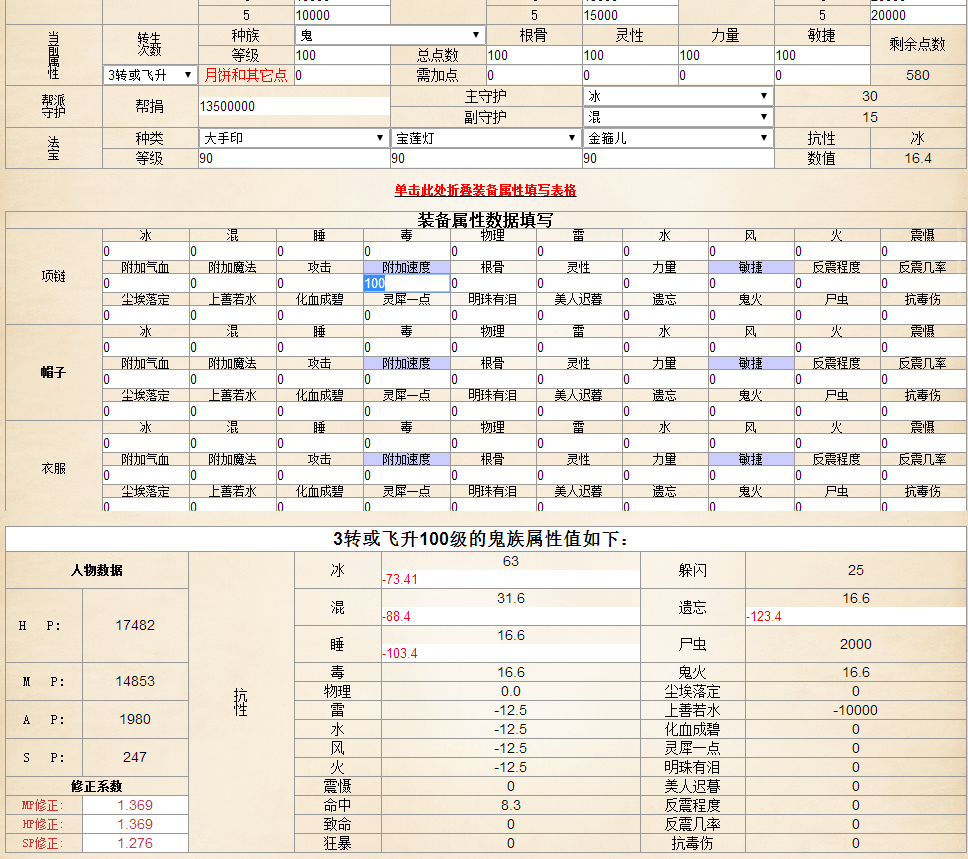The image size is (968, 859).
Task: Open the 宝莲灯 法宝 dropdown
Action: point(486,138)
